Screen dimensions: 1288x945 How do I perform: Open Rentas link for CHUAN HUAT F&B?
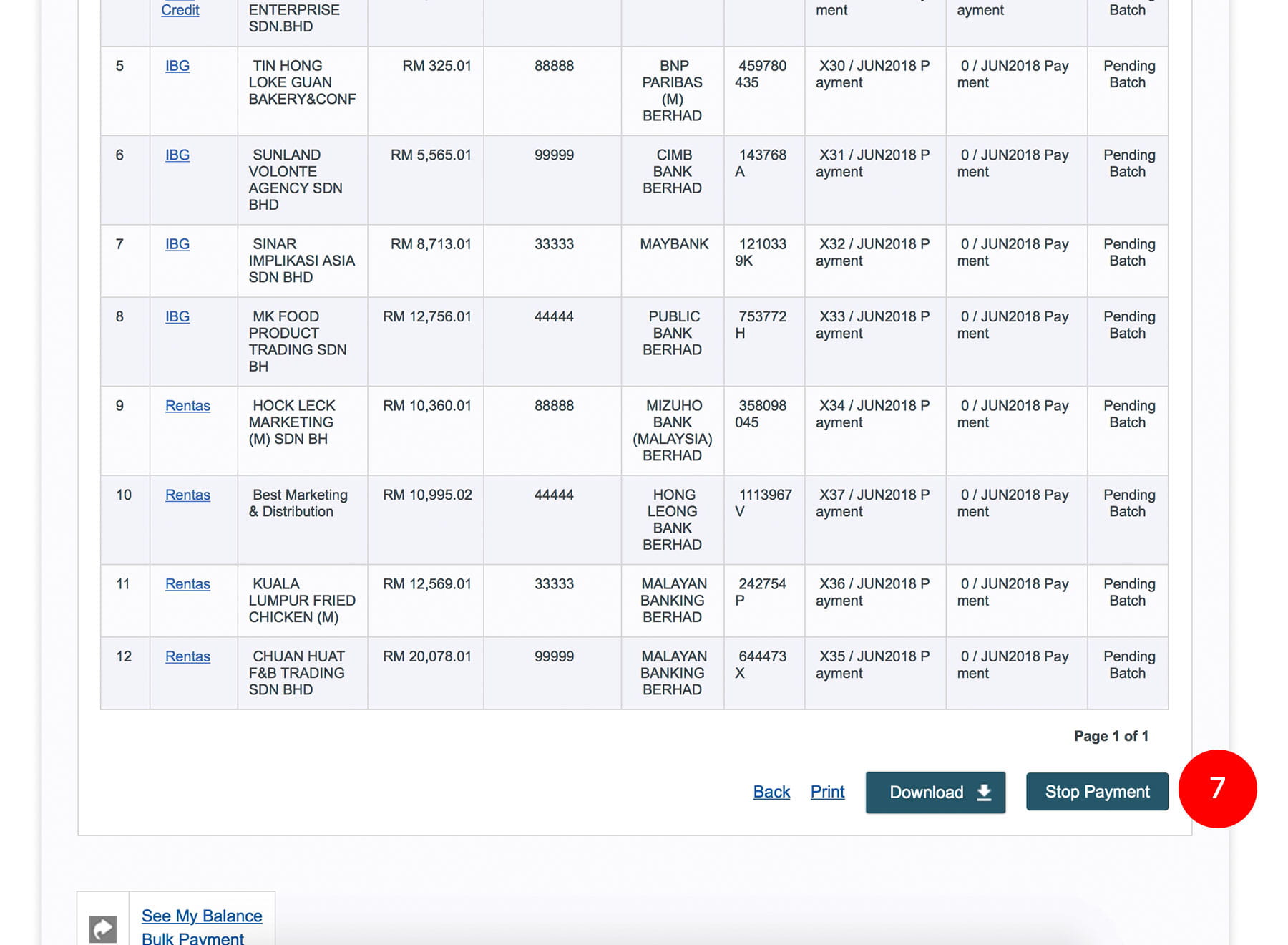pyautogui.click(x=187, y=656)
